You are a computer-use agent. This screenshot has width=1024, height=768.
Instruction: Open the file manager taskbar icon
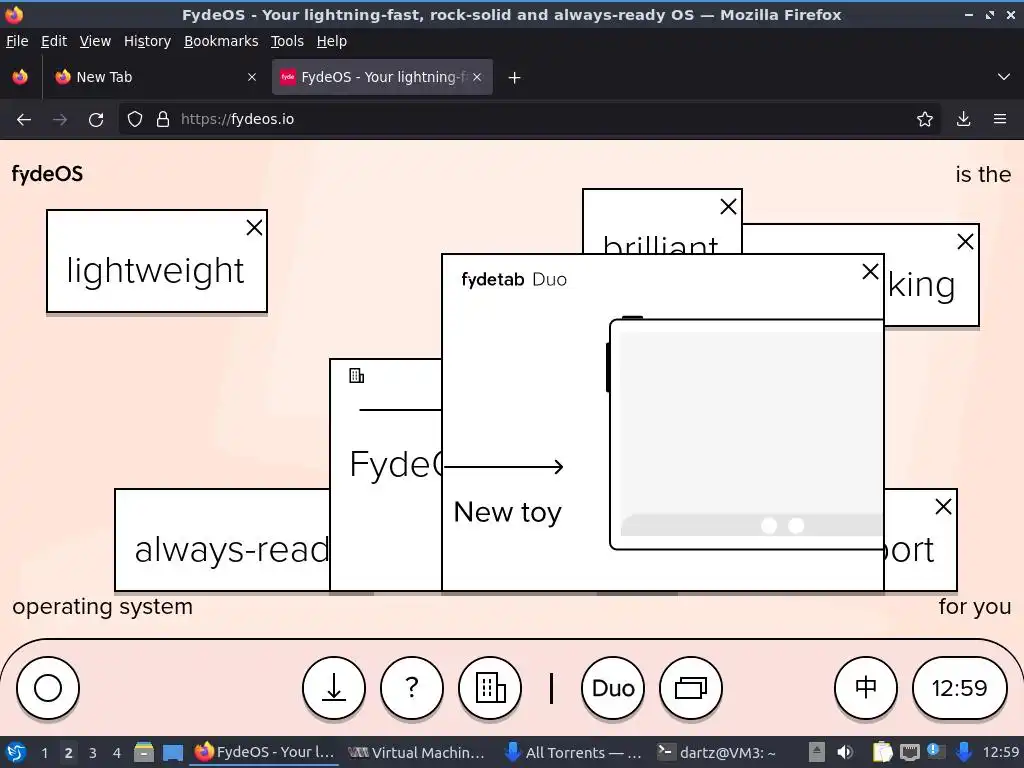[x=144, y=752]
